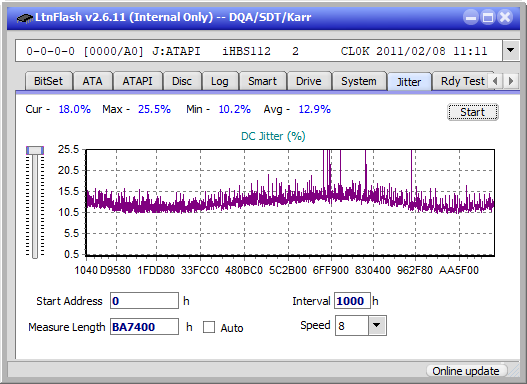Screen dimensions: 527x384
Task: Click the LtnFlash chip icon in title bar
Action: tap(25, 17)
